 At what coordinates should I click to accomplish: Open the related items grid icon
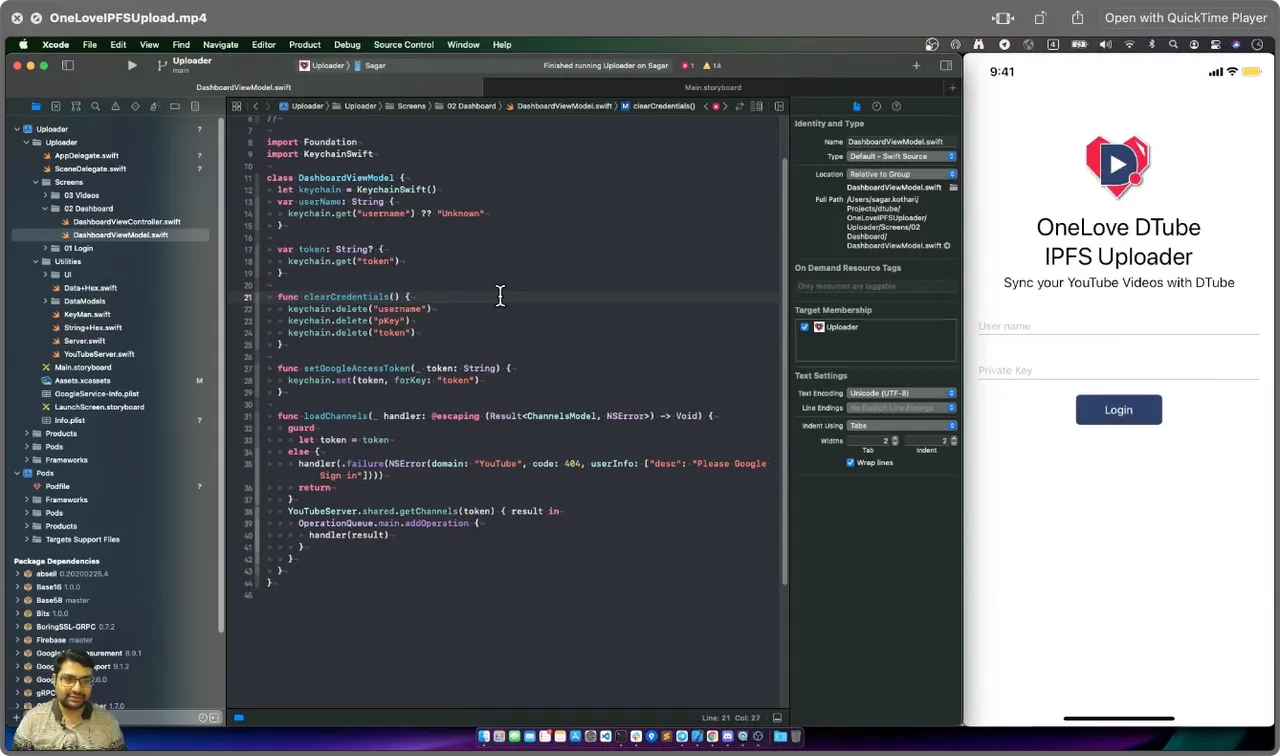237,106
